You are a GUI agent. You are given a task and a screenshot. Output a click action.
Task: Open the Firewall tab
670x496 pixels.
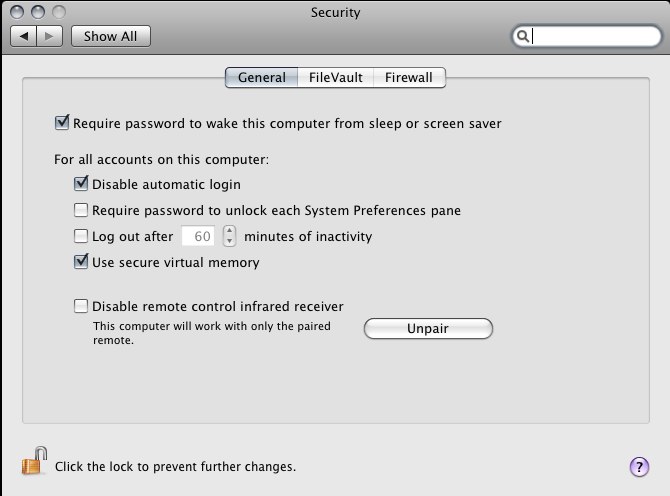[409, 77]
